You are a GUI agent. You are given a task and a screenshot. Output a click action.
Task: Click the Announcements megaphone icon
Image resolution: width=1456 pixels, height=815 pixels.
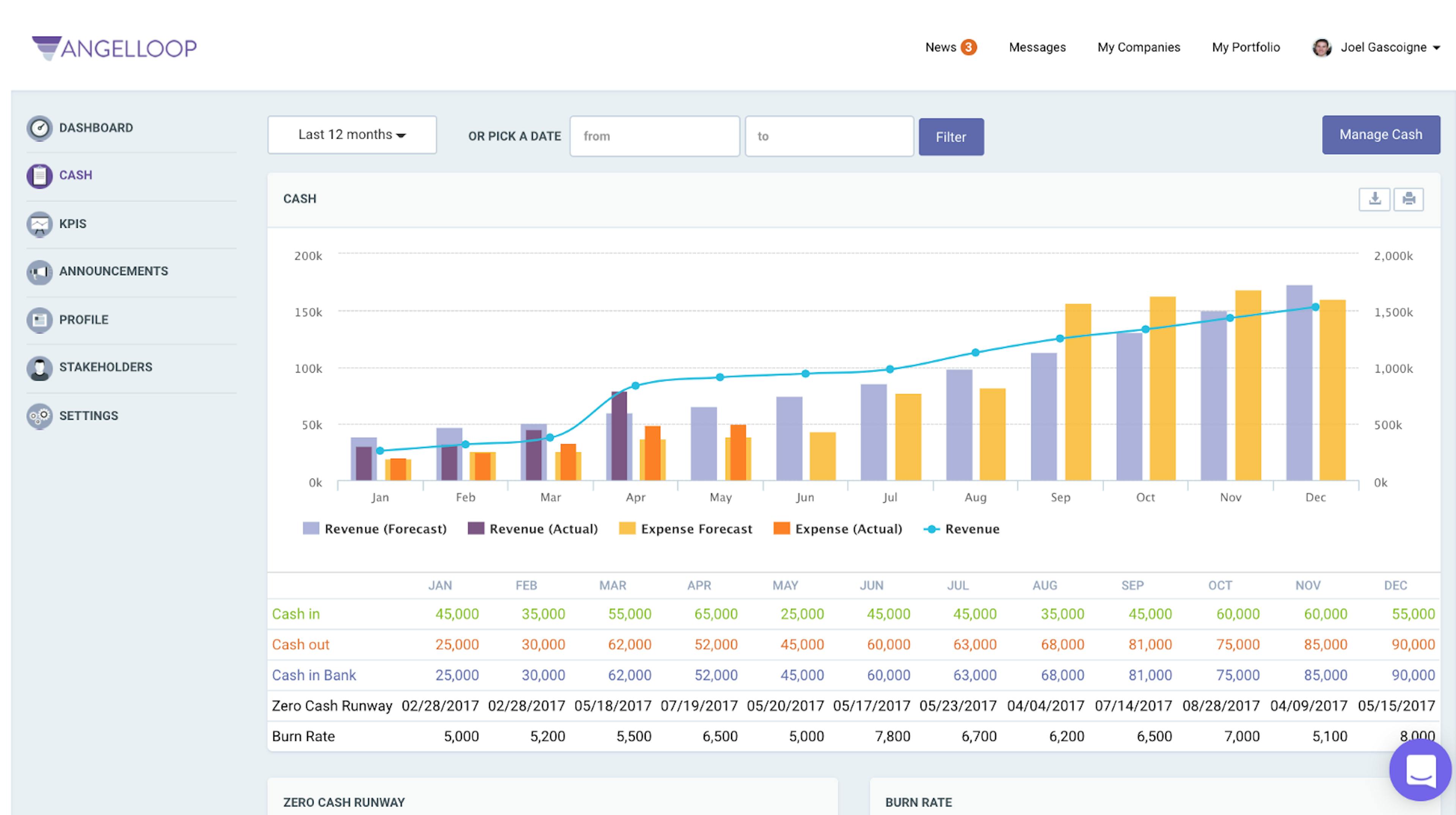(x=39, y=272)
